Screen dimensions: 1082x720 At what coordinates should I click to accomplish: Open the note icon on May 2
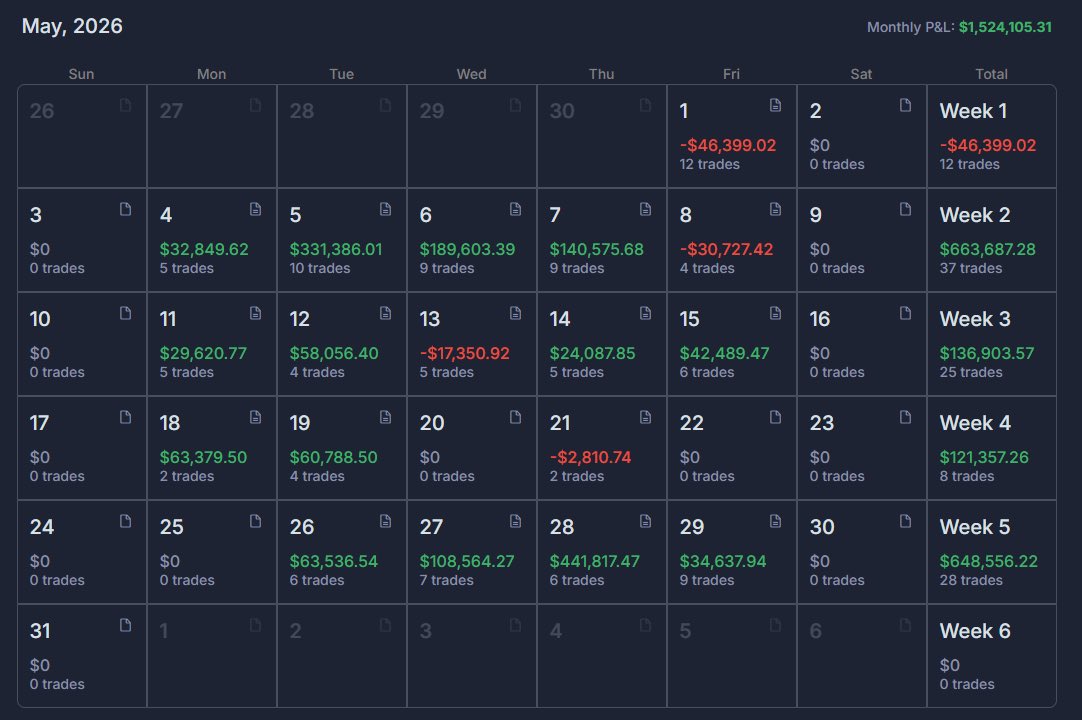[x=905, y=105]
